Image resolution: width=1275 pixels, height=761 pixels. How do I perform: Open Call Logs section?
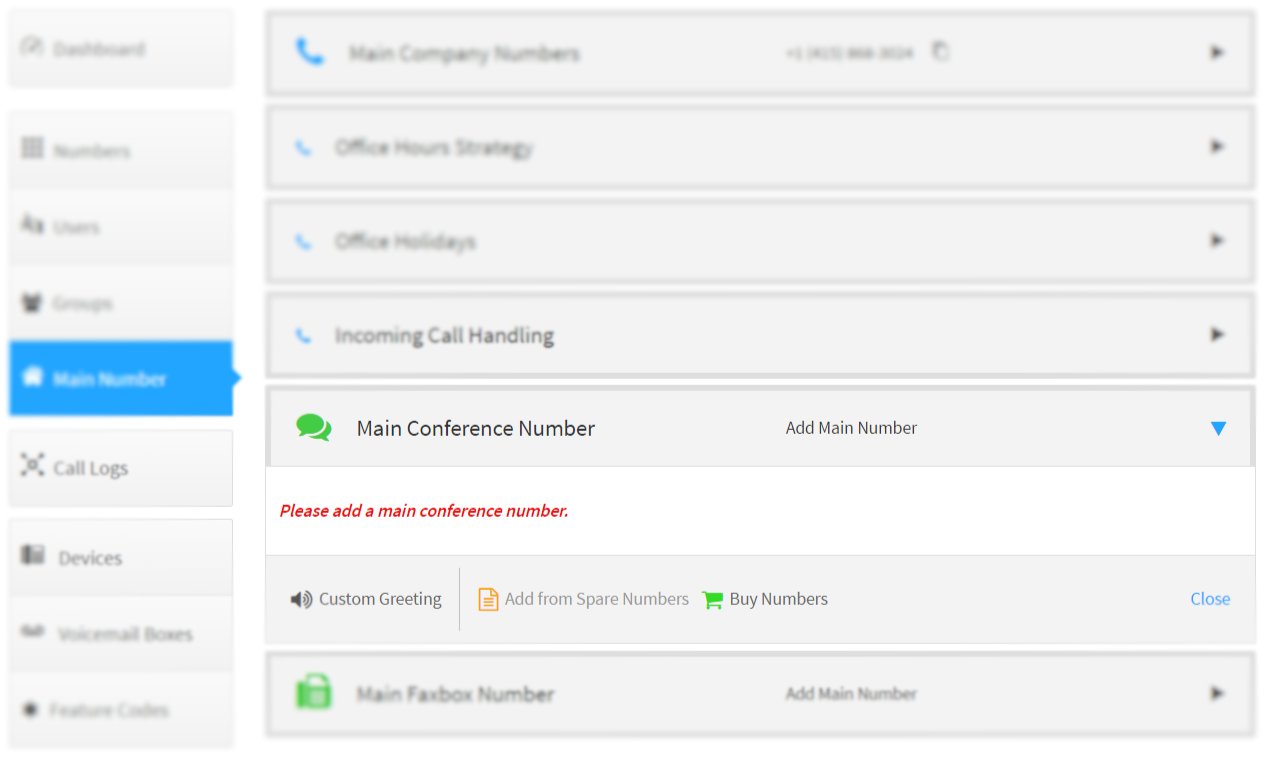(x=121, y=468)
